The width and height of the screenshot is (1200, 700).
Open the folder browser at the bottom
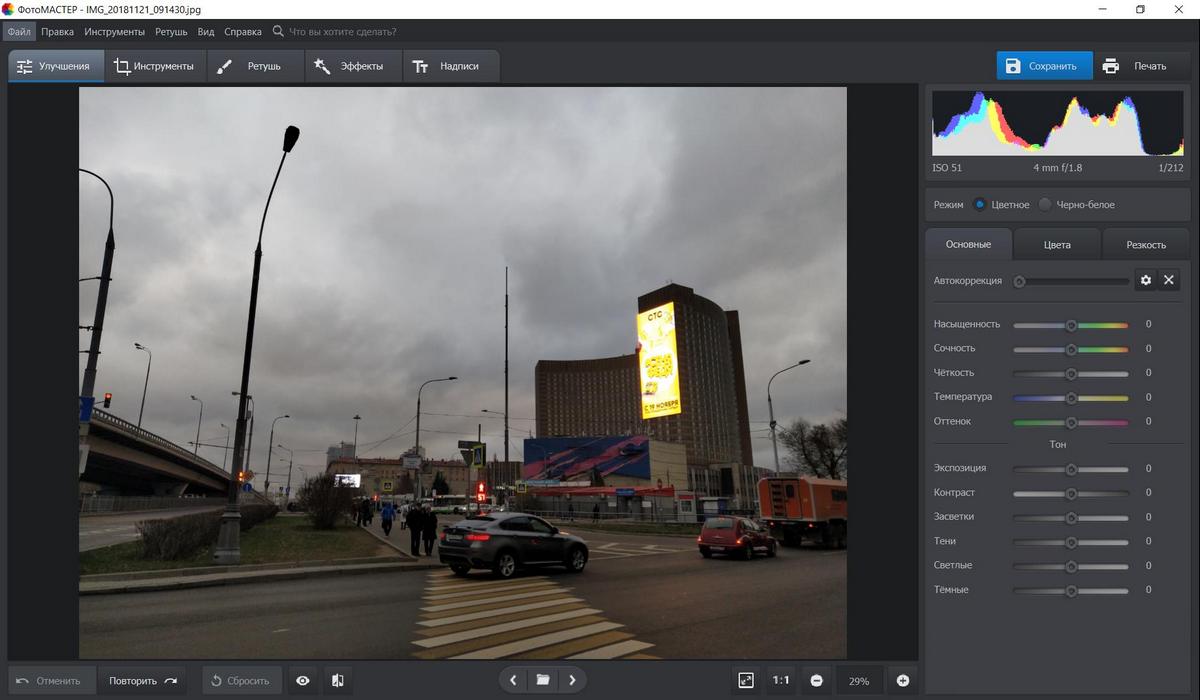(542, 680)
